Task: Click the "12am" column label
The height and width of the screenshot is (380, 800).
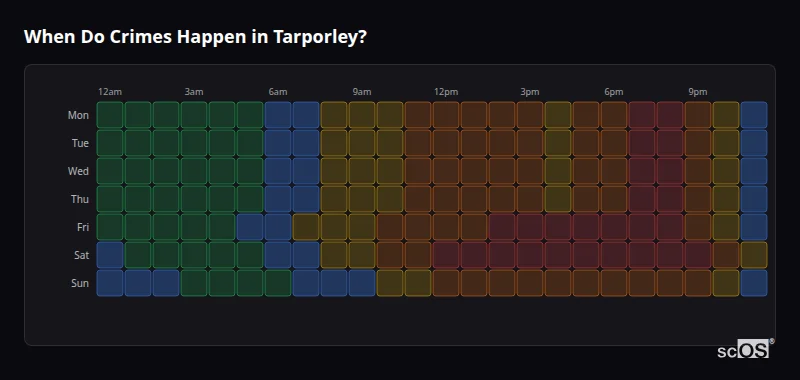Action: point(110,92)
